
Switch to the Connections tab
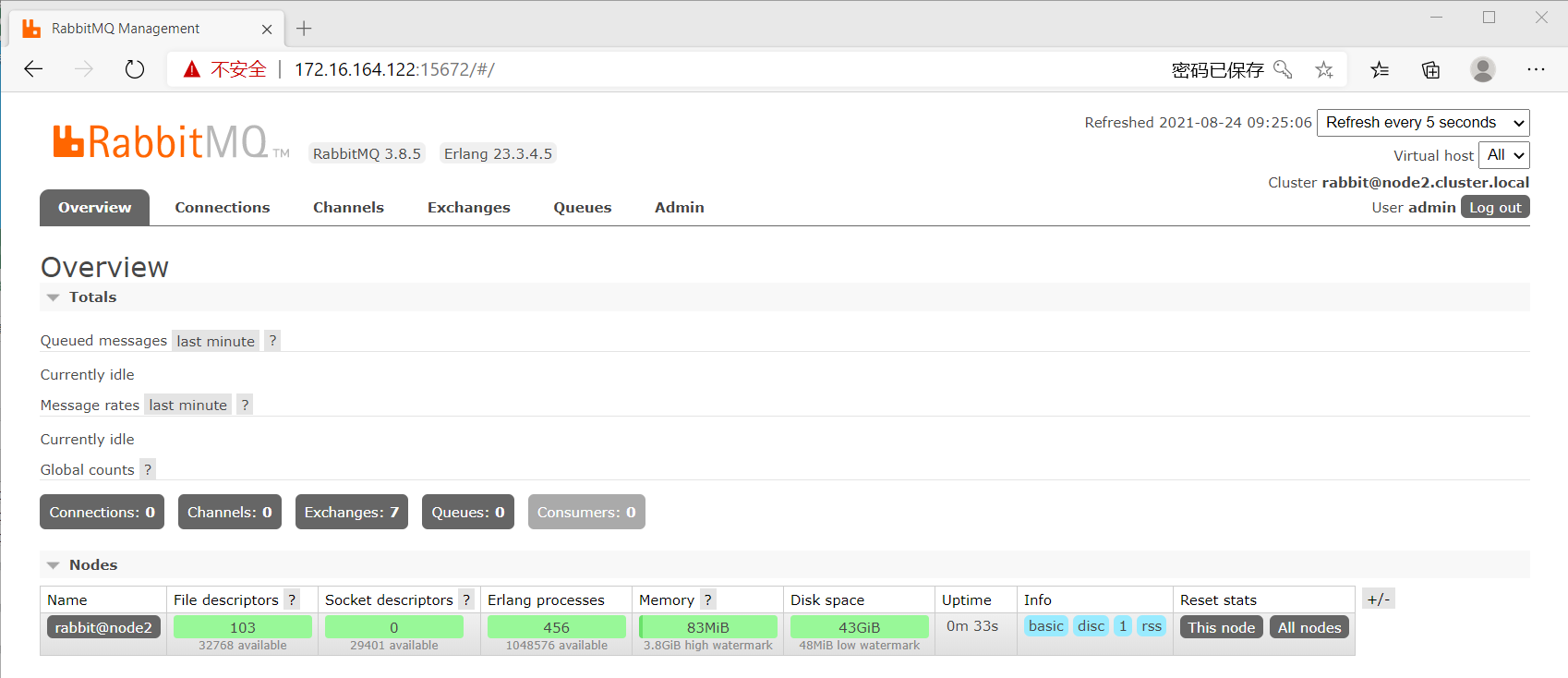pos(223,208)
